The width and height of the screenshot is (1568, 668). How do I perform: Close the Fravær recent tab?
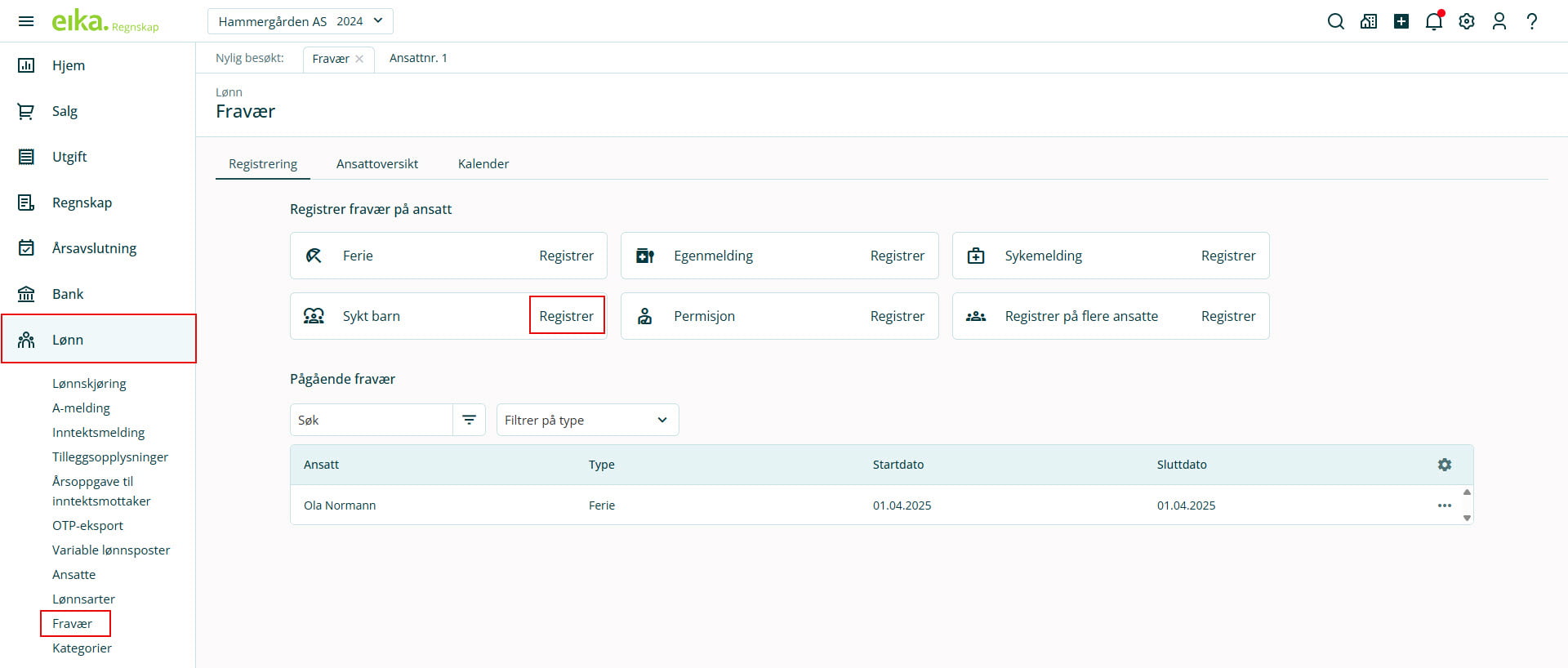[359, 59]
